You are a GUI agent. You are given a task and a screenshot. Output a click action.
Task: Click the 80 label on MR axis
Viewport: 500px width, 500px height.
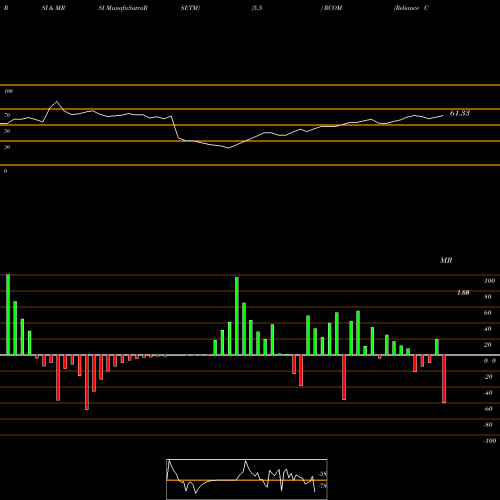coord(488,297)
